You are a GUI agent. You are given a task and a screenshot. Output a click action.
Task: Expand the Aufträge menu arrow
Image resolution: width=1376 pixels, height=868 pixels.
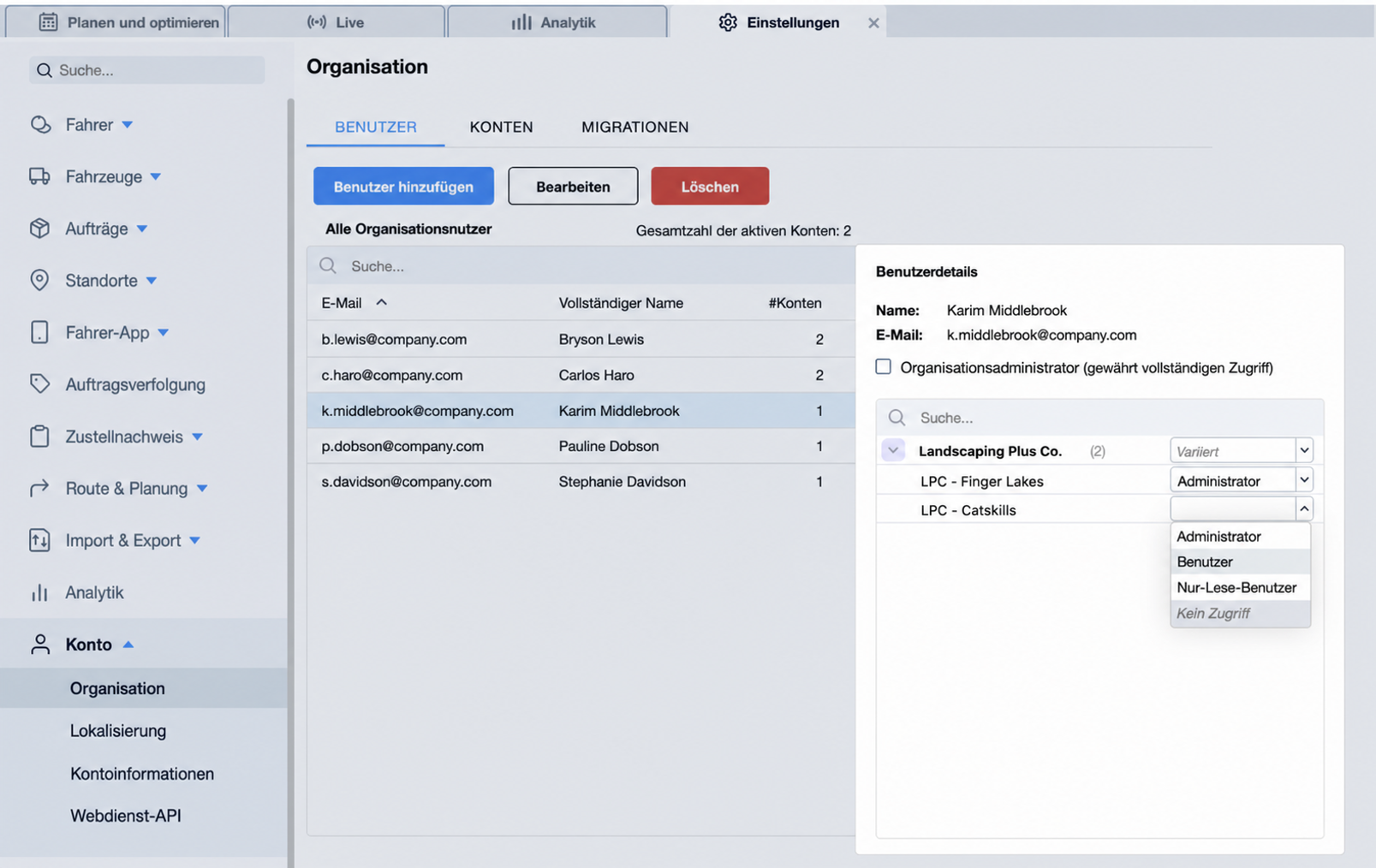(x=142, y=229)
